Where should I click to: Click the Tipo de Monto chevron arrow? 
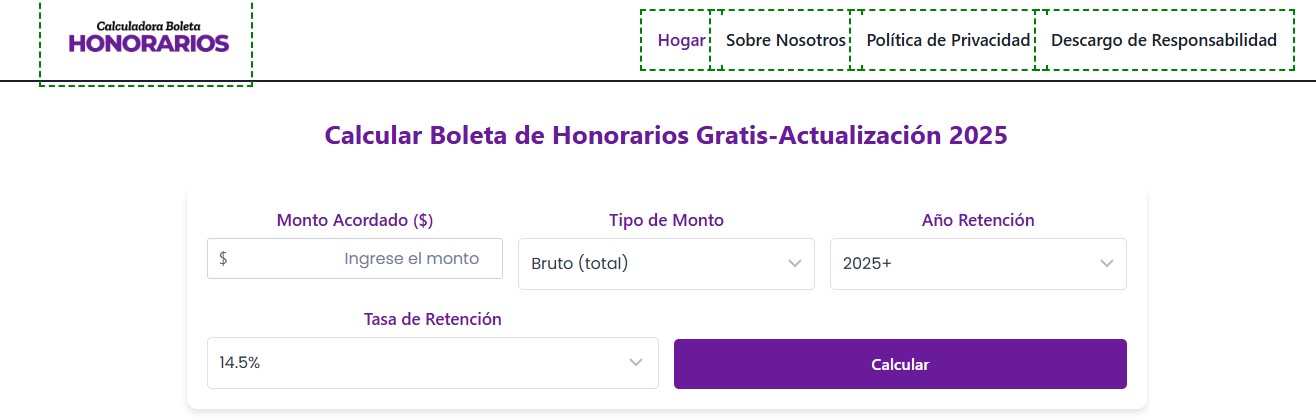795,263
